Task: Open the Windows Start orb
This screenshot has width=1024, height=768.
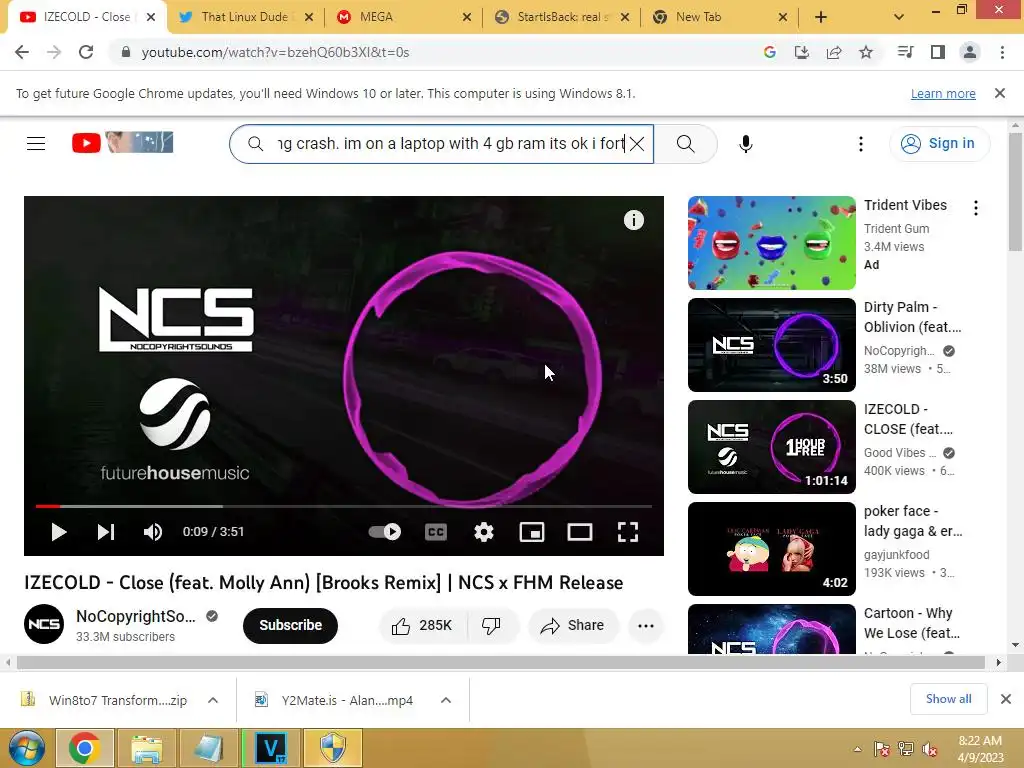Action: 26,748
